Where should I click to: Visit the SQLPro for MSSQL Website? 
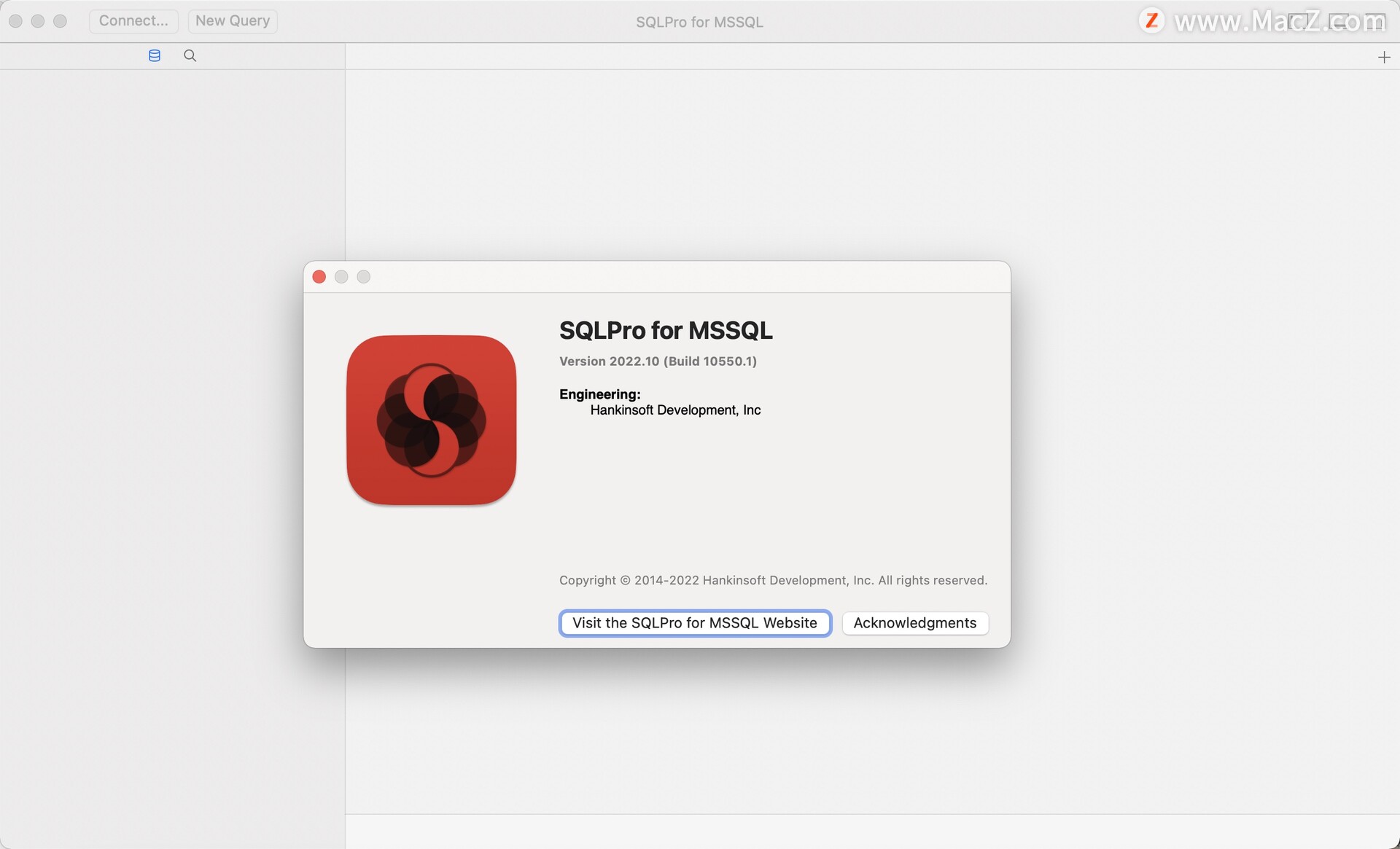pos(694,623)
